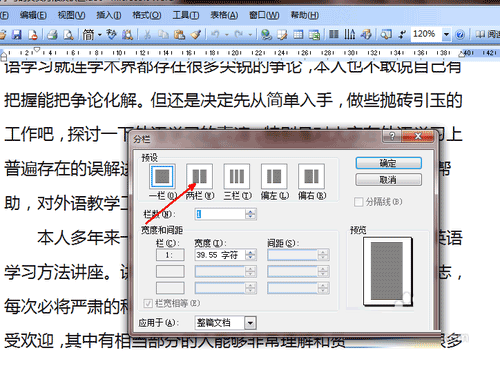This screenshot has height=366, width=500.
Task: Click the dialog help question-mark button
Action: pos(392,136)
